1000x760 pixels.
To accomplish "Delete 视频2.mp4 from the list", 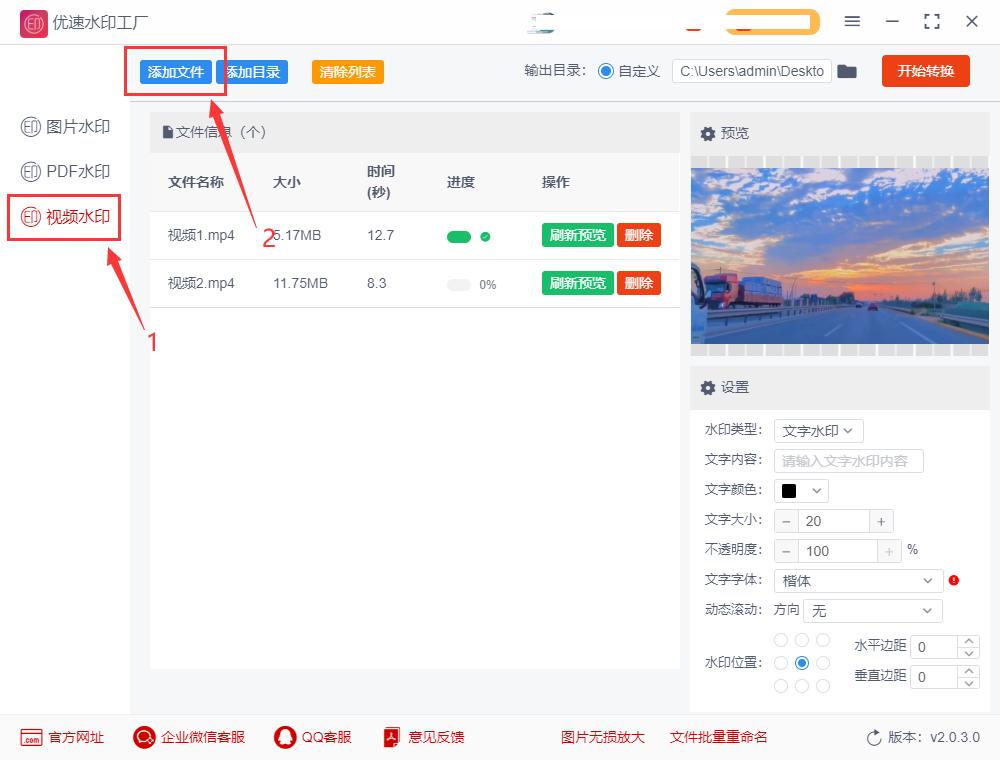I will (x=640, y=283).
